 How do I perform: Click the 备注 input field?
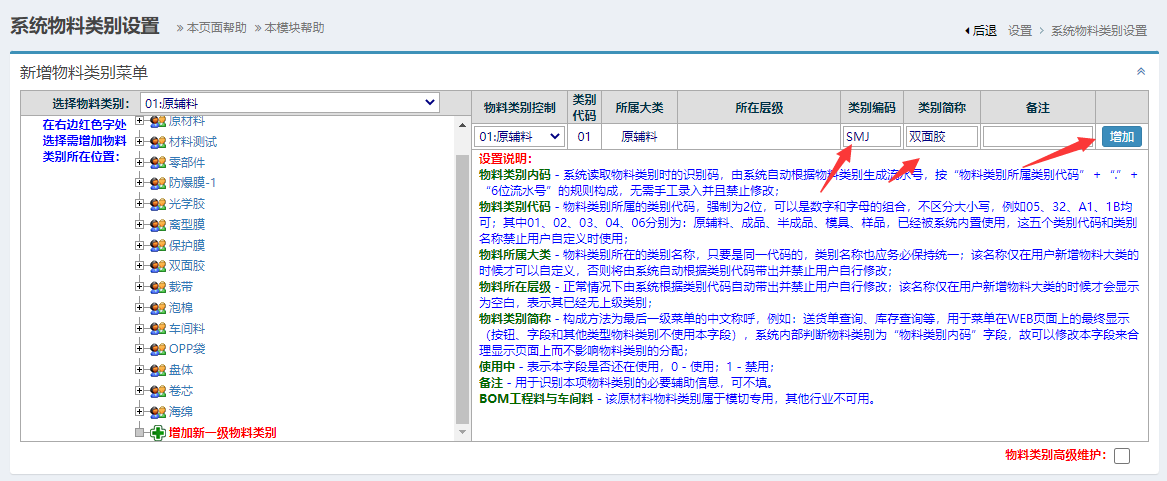tap(1037, 136)
